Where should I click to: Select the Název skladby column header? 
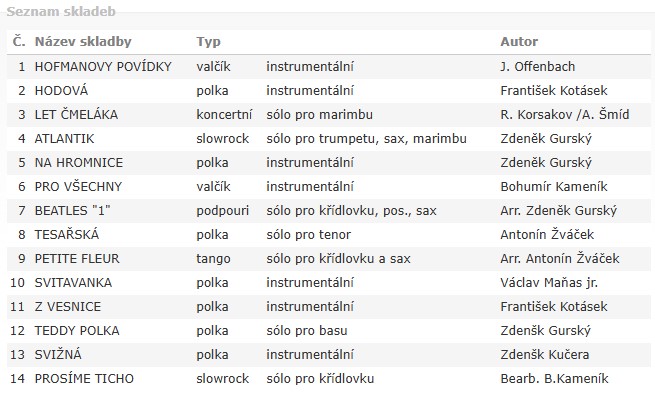click(x=83, y=41)
